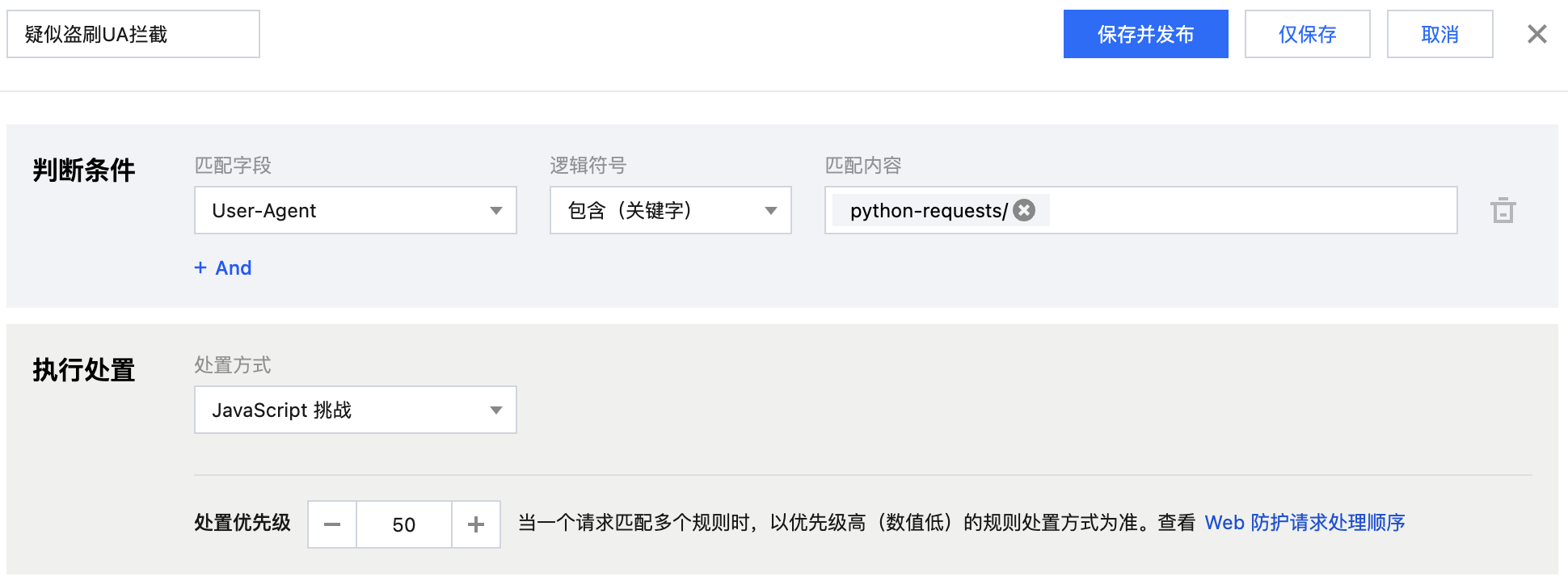Decrease priority with the minus button
The image size is (1568, 585).
pyautogui.click(x=332, y=524)
